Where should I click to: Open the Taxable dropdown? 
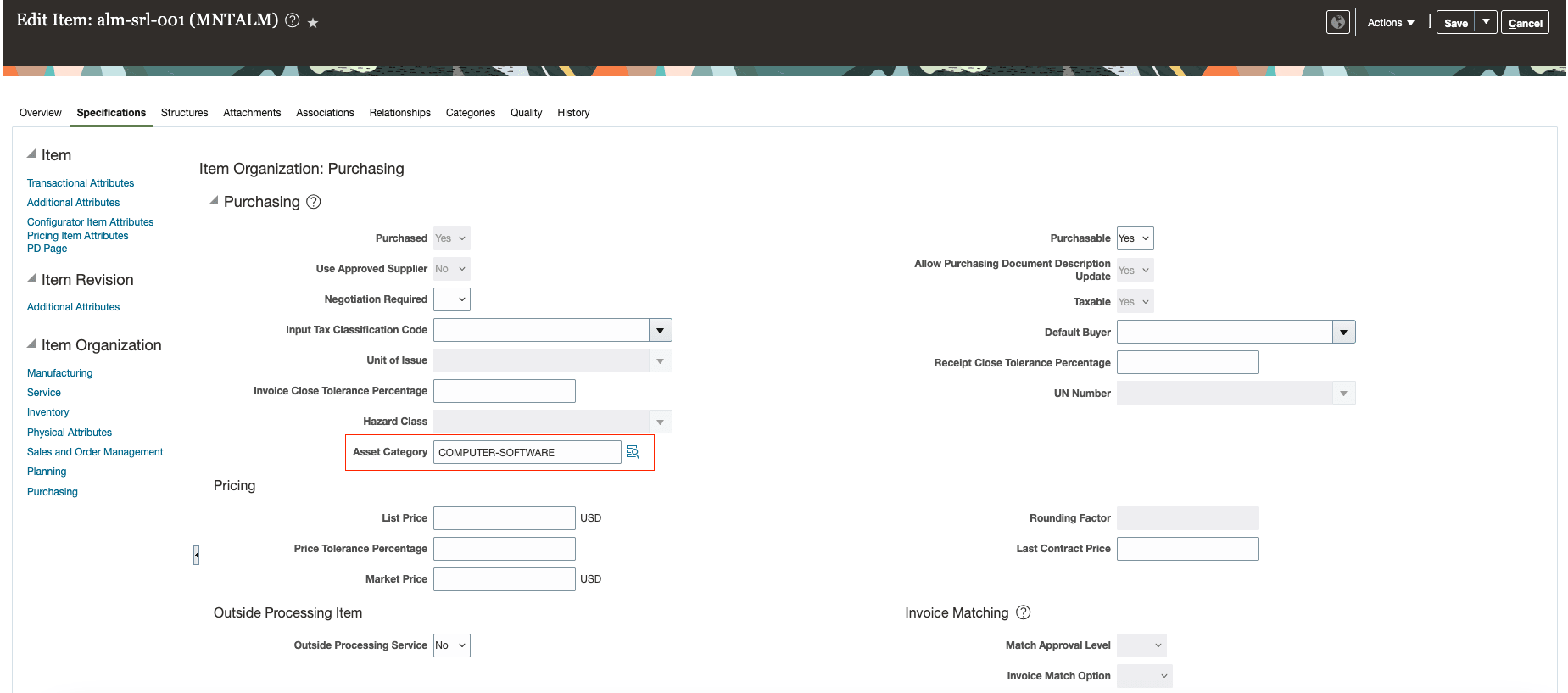click(1135, 302)
